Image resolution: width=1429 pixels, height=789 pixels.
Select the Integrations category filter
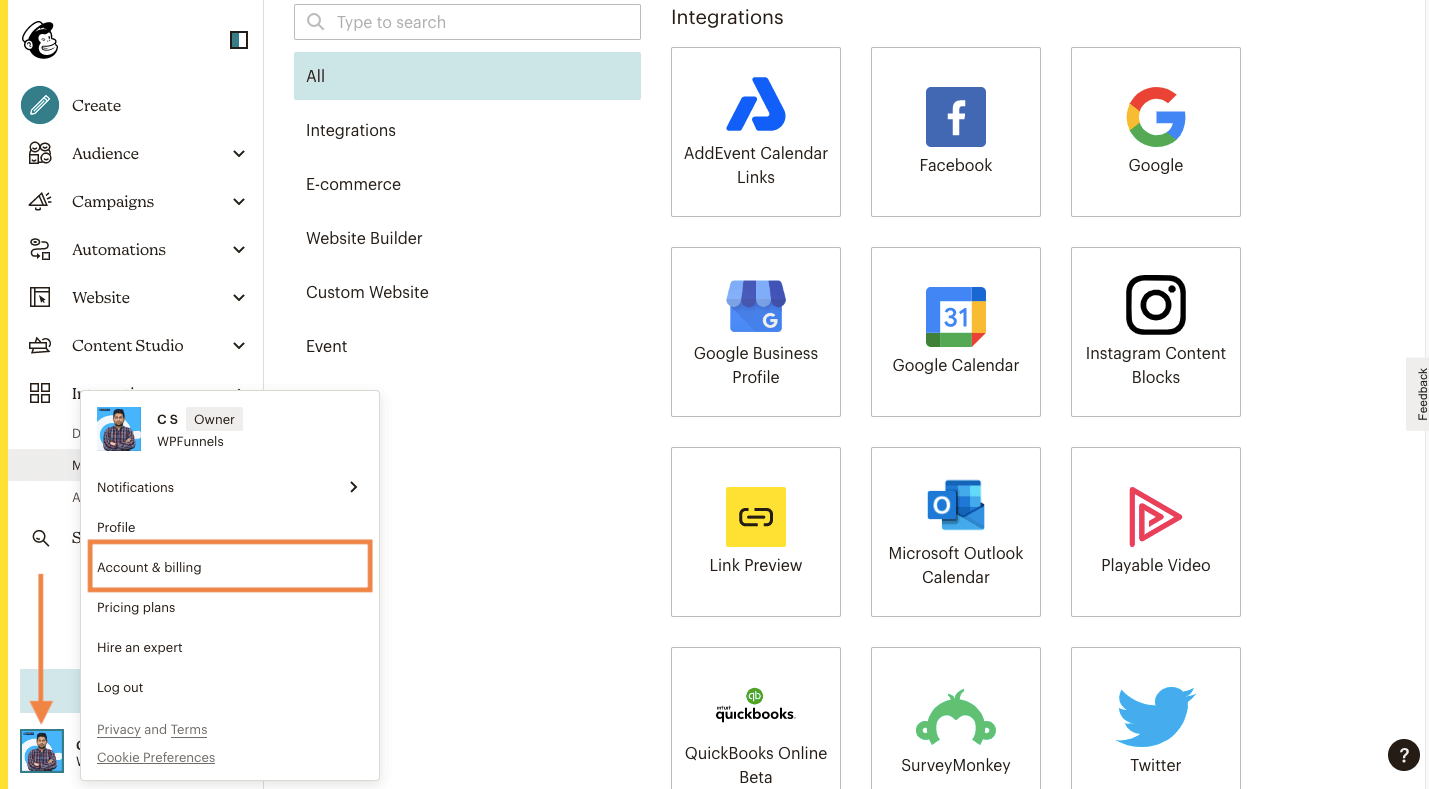coord(467,130)
